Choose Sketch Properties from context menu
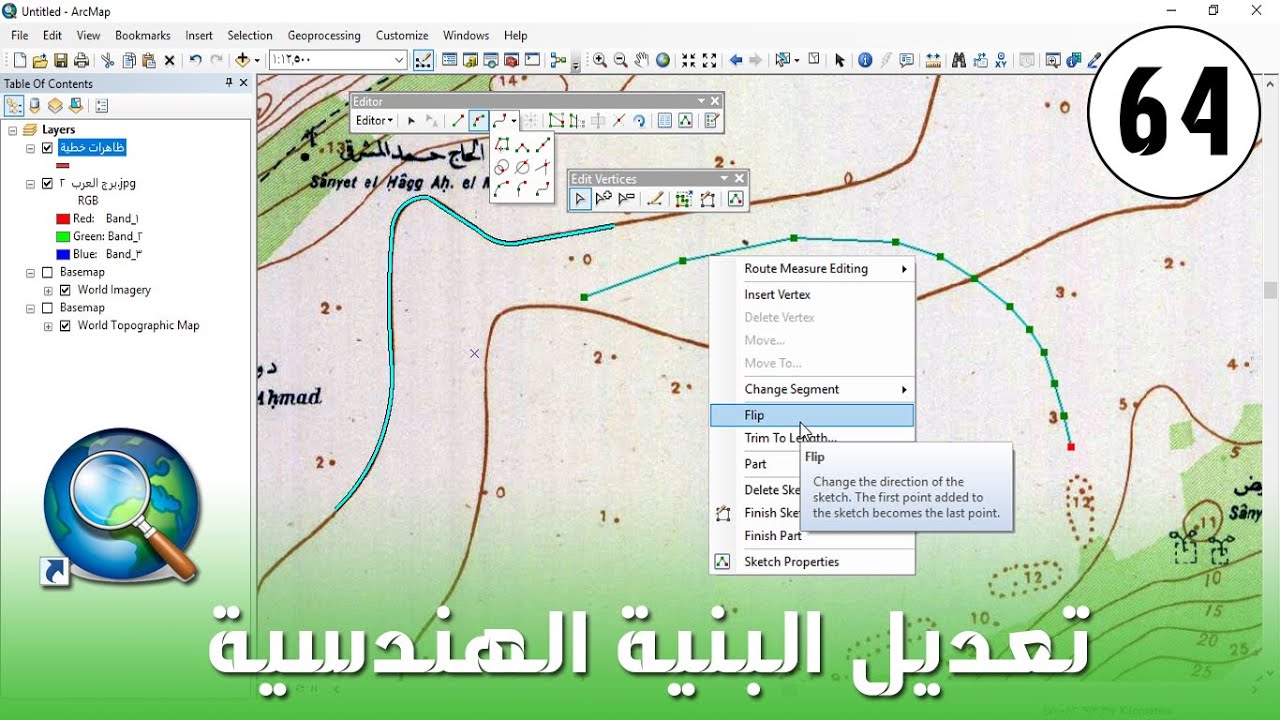Screen dimensions: 1280x720 pos(812,562)
